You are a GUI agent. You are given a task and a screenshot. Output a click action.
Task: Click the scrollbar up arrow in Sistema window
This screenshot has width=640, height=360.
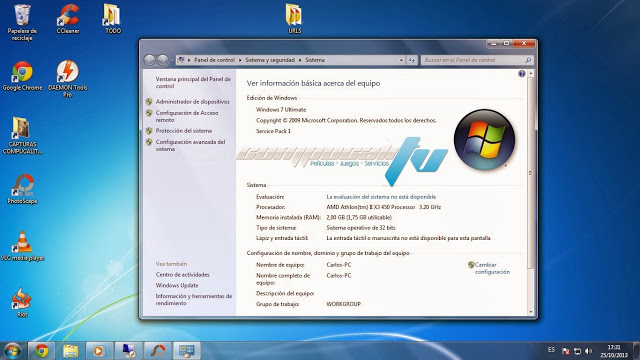[531, 73]
